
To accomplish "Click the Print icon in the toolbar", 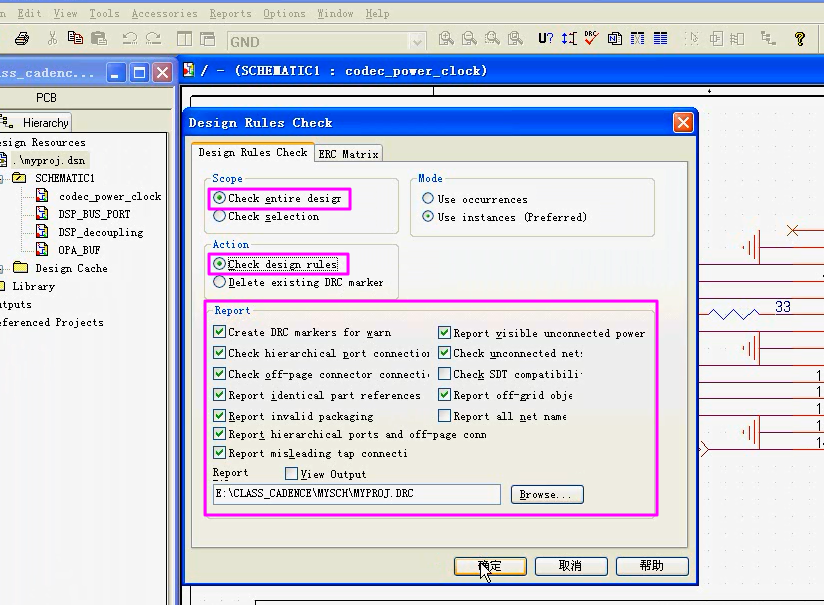I will pos(22,40).
